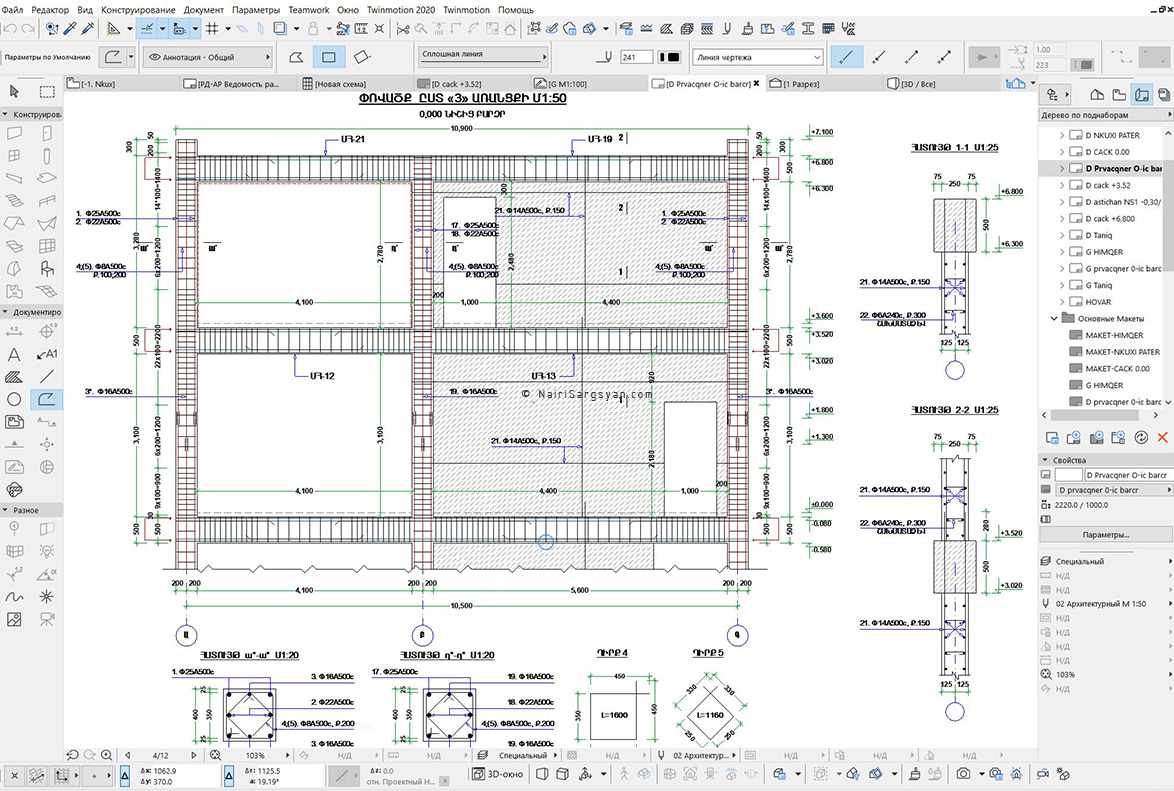Select line with end arrowhead option
The width and height of the screenshot is (1174, 791).
pyautogui.click(x=912, y=57)
